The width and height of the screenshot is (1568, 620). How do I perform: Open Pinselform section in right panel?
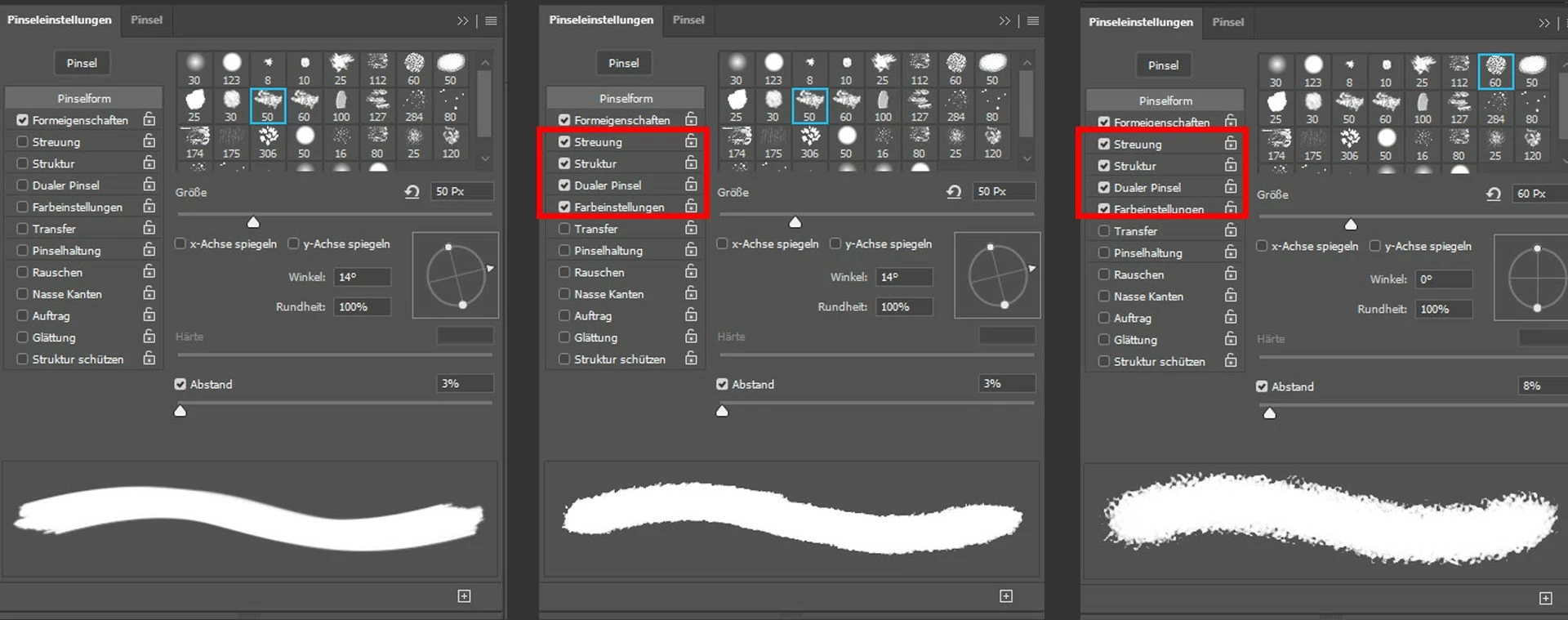(x=1166, y=100)
